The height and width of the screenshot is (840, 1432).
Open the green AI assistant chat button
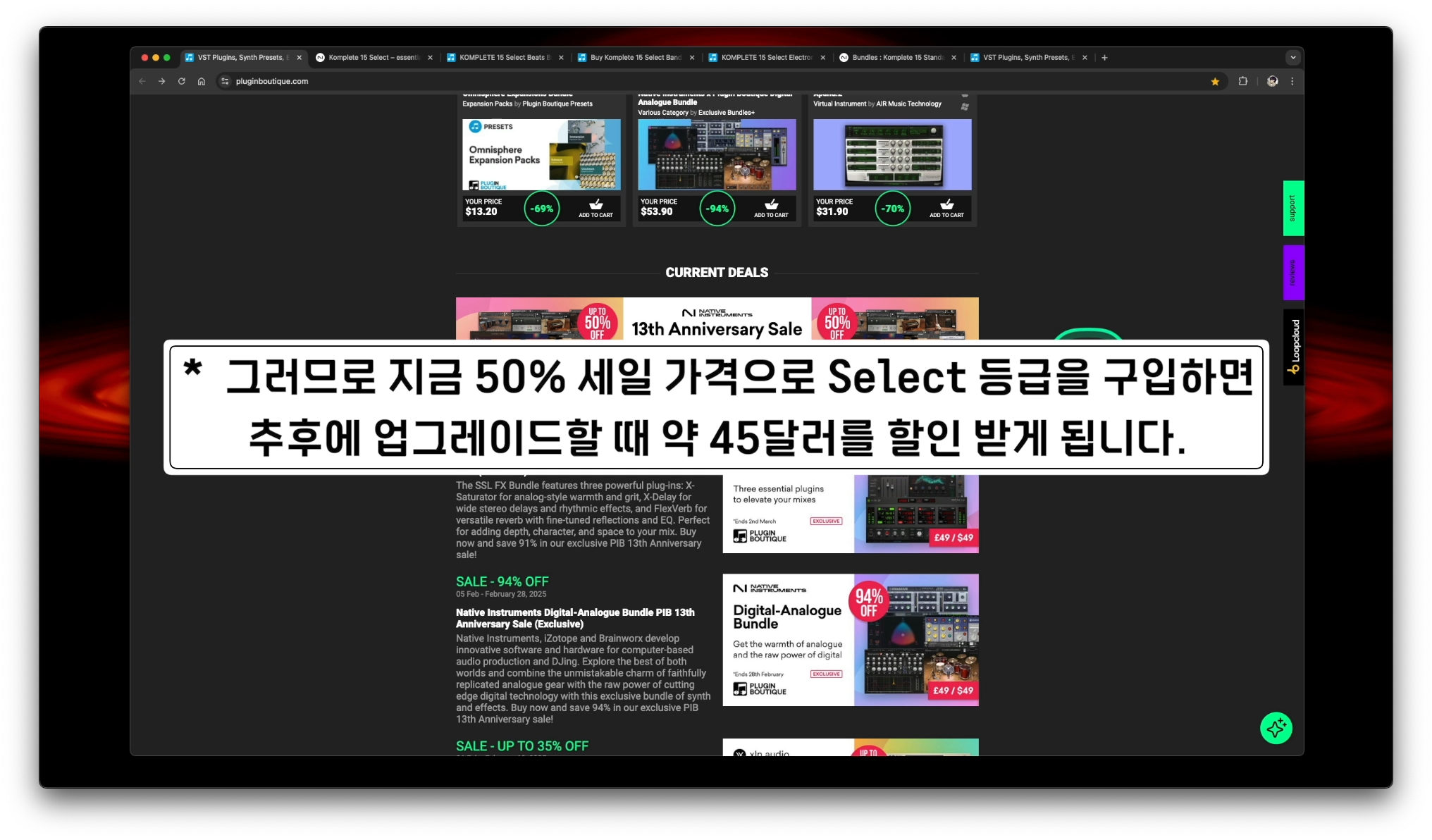1276,728
